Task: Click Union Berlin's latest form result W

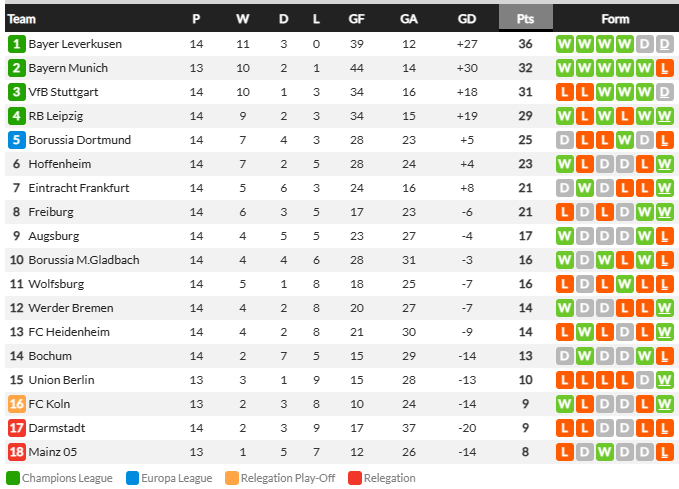Action: point(664,380)
